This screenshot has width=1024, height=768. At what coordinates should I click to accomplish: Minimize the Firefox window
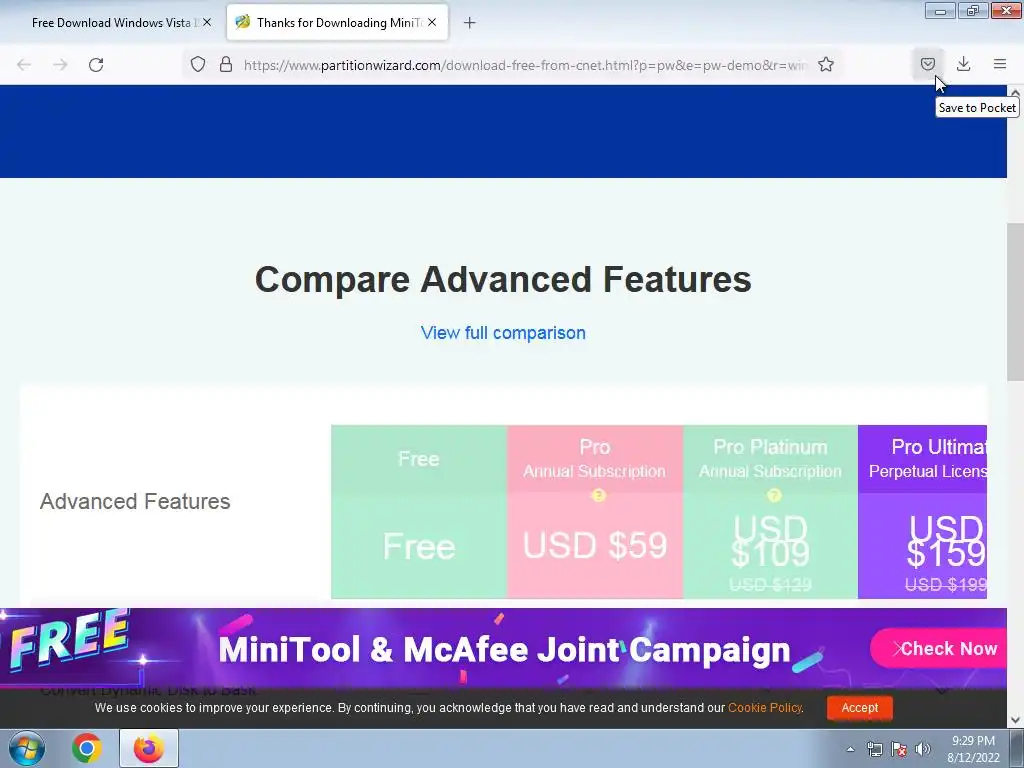point(940,10)
